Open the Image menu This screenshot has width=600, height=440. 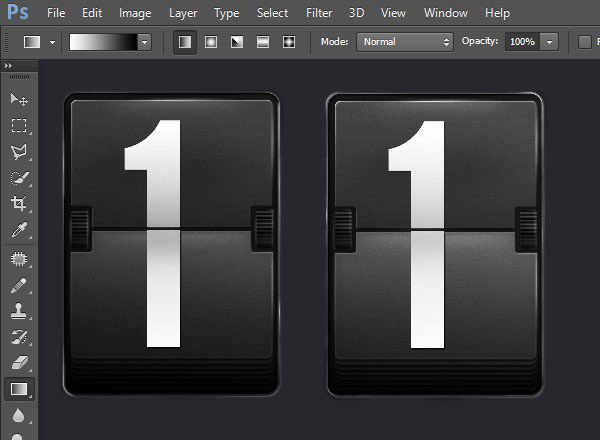pos(135,13)
